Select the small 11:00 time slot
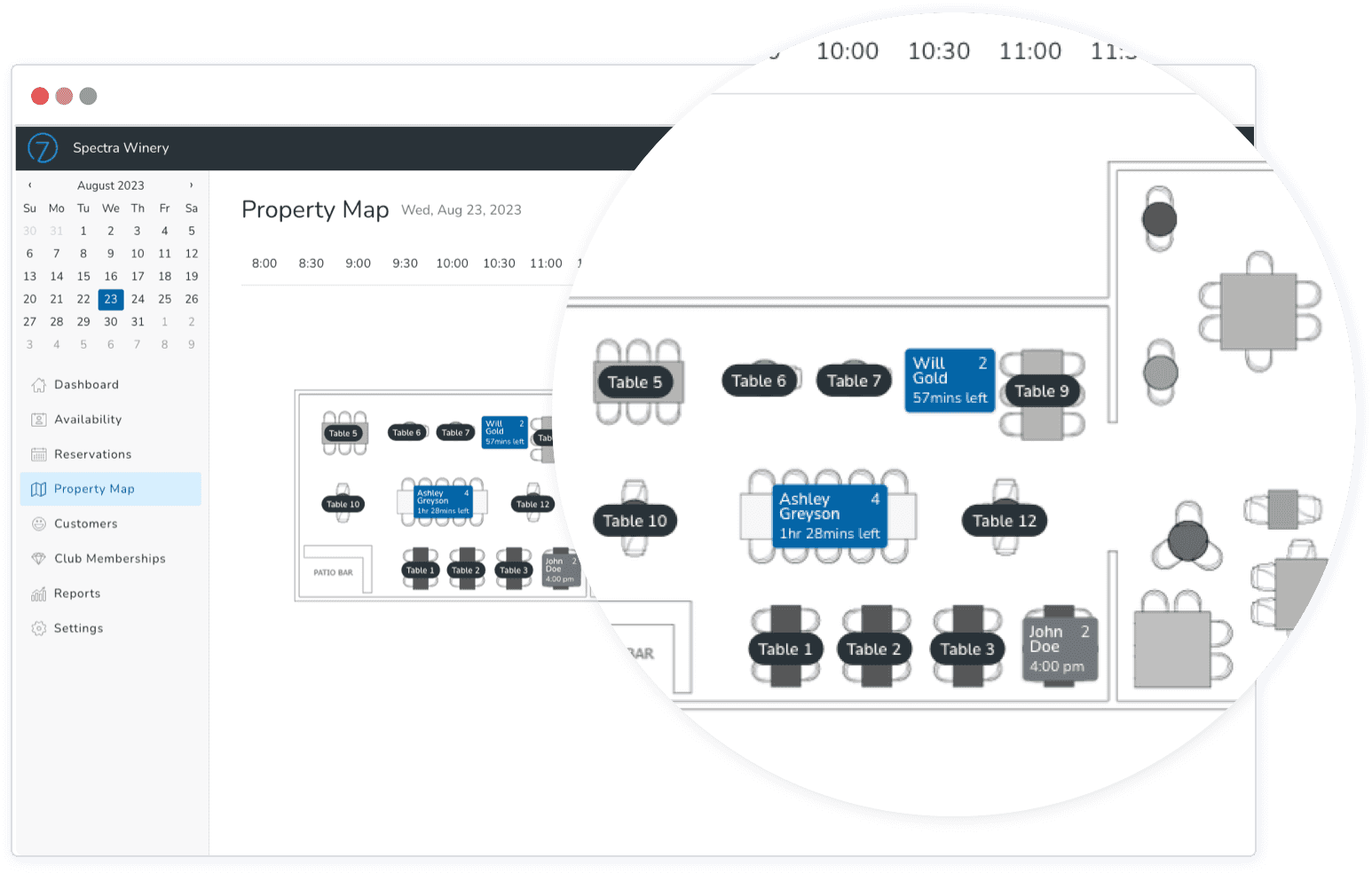Viewport: 1372px width, 873px height. pyautogui.click(x=547, y=263)
